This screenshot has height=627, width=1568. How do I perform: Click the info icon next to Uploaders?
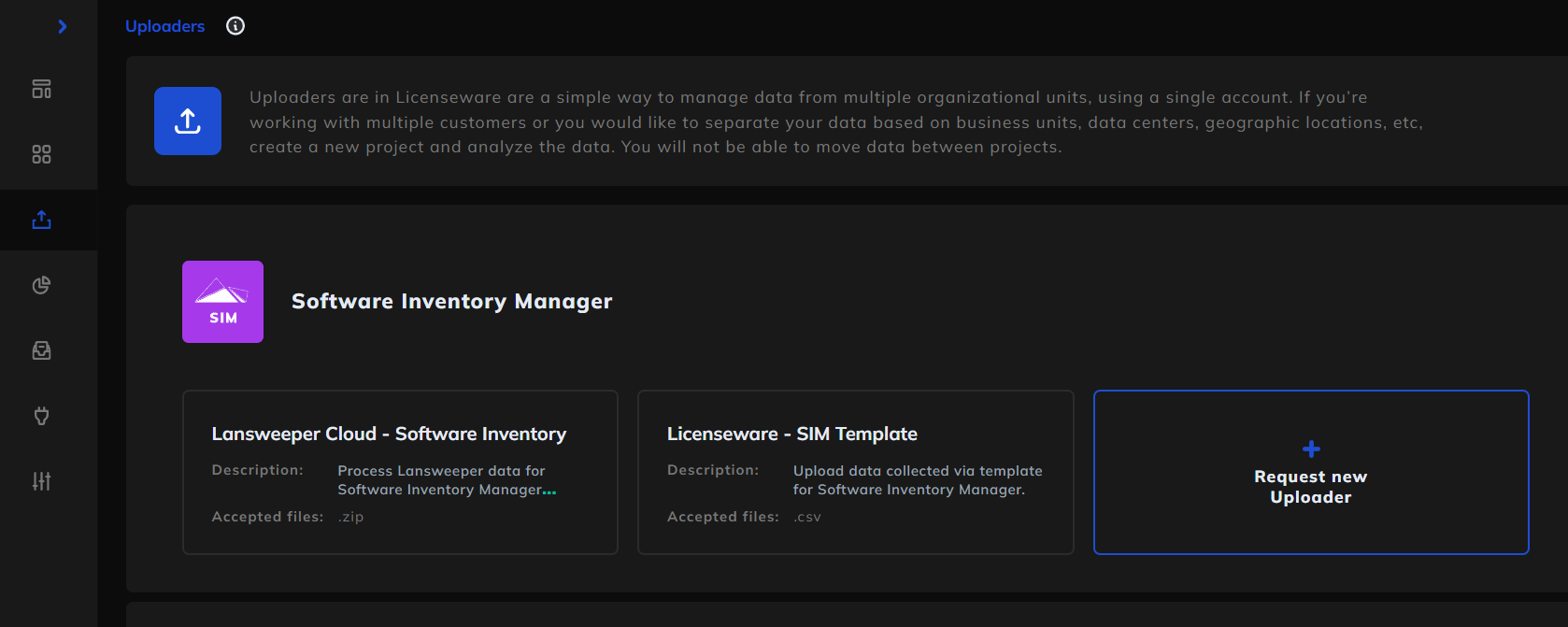pos(235,26)
